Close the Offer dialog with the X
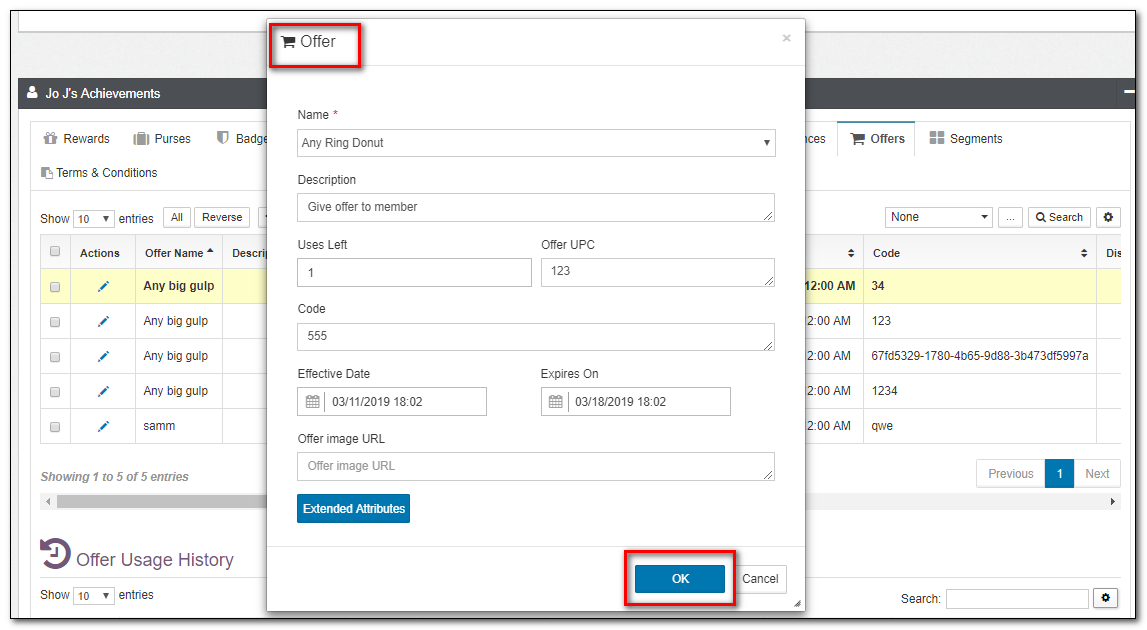Viewport: 1147px width, 630px height. (x=786, y=38)
